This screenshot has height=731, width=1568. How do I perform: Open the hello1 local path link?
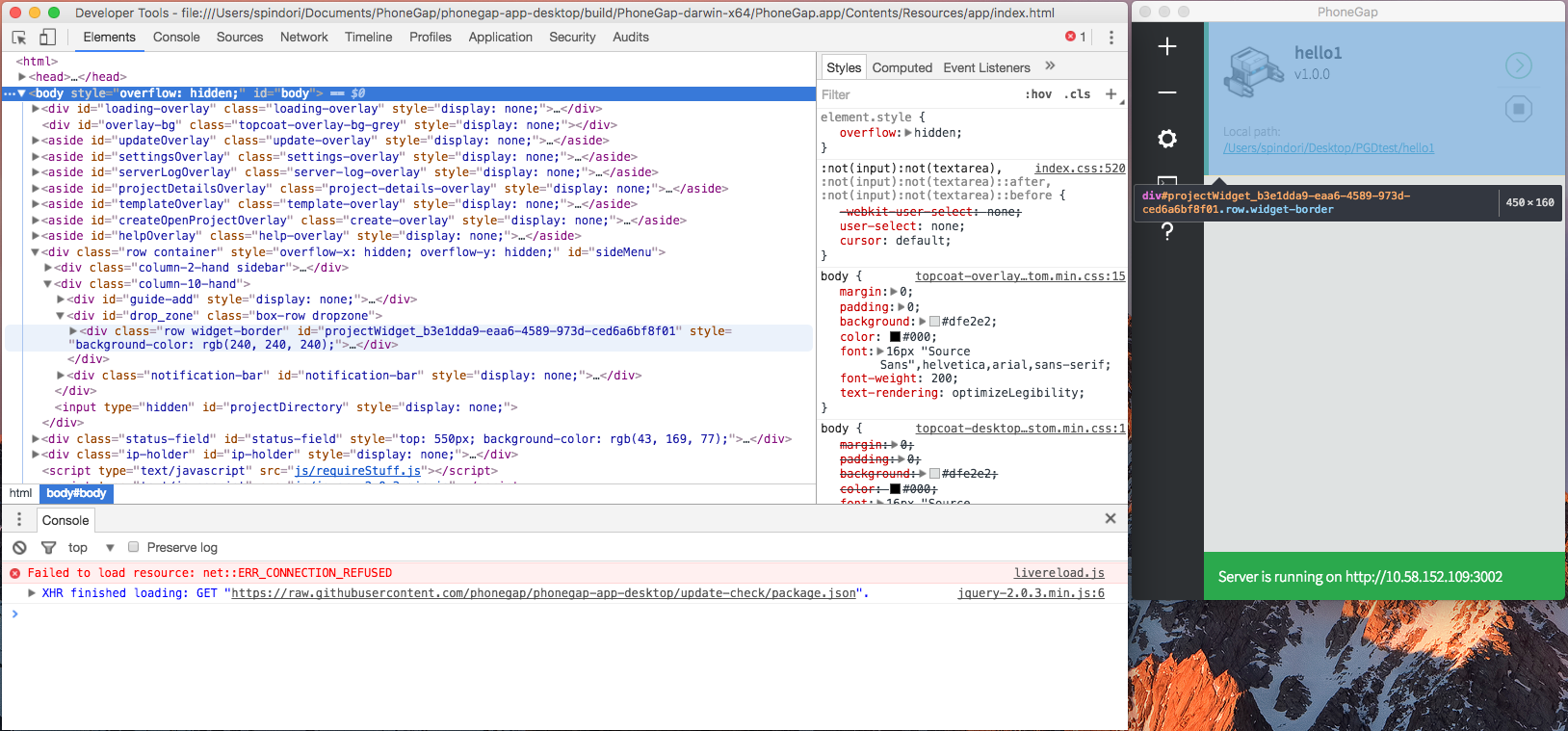[1328, 148]
